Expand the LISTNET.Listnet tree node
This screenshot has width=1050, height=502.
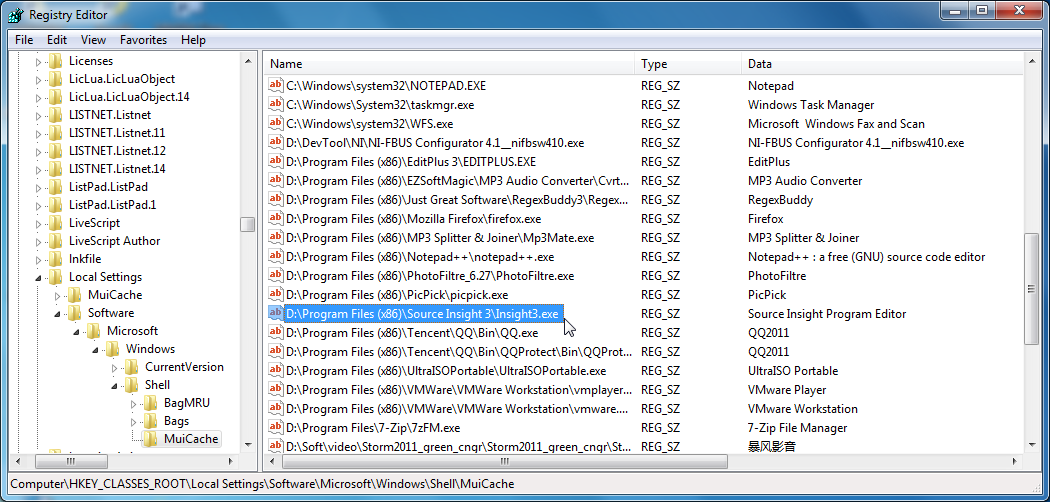tap(38, 115)
